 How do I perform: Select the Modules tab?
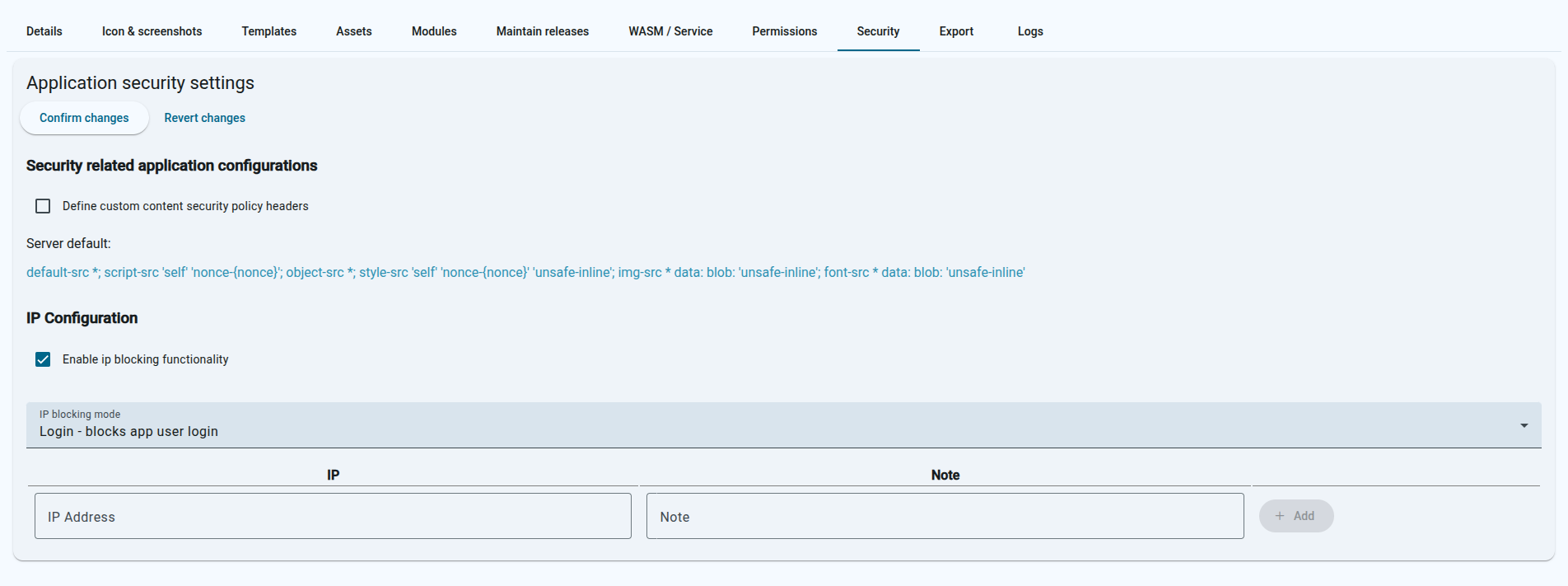point(434,31)
